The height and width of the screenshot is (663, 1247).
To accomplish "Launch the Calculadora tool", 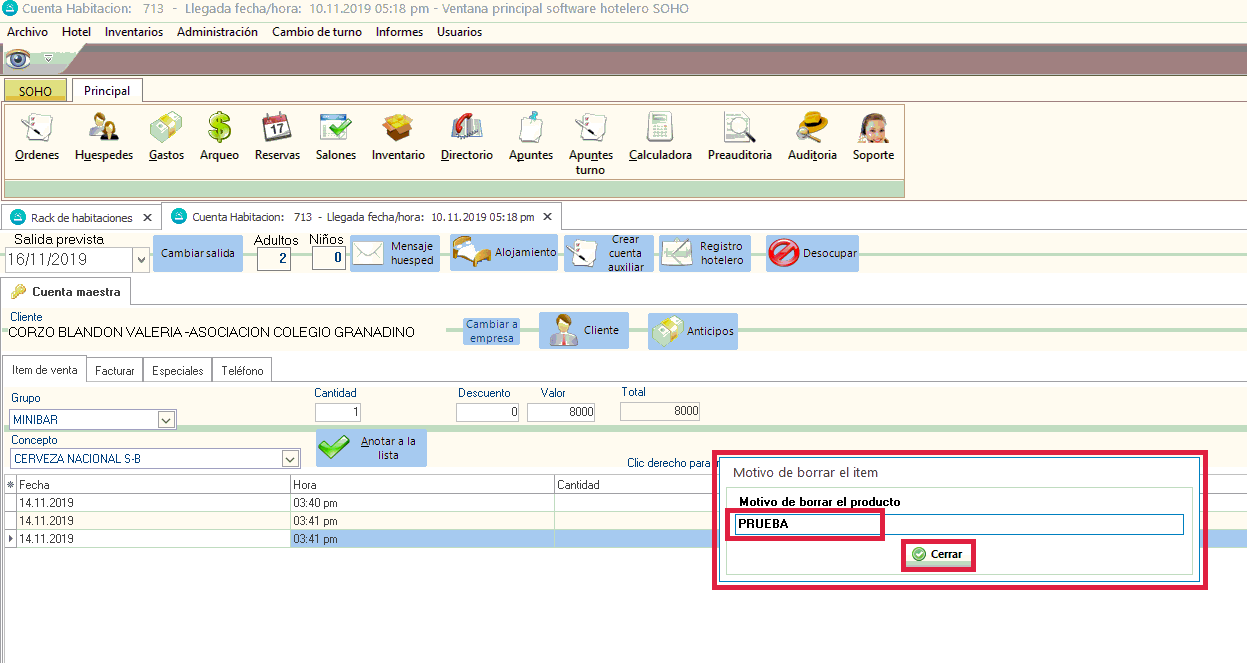I will tap(660, 137).
